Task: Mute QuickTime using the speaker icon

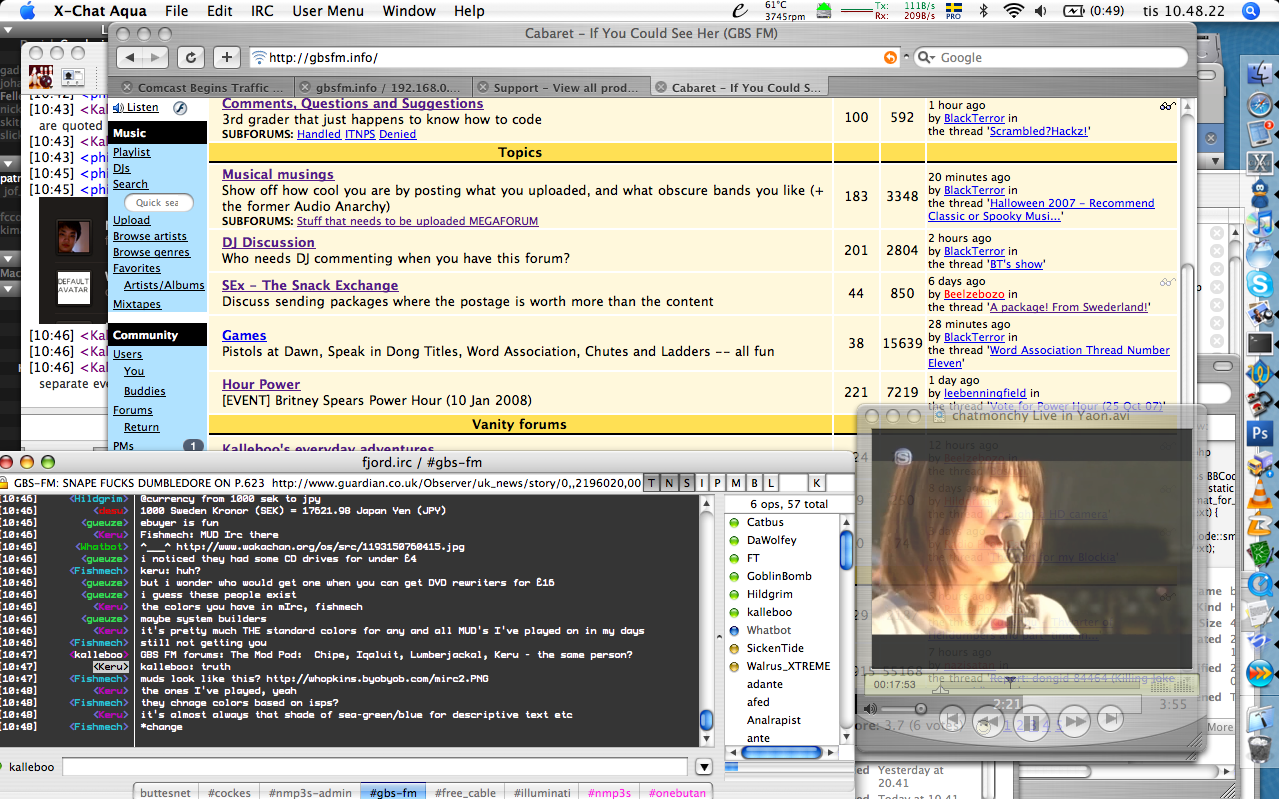Action: 870,709
